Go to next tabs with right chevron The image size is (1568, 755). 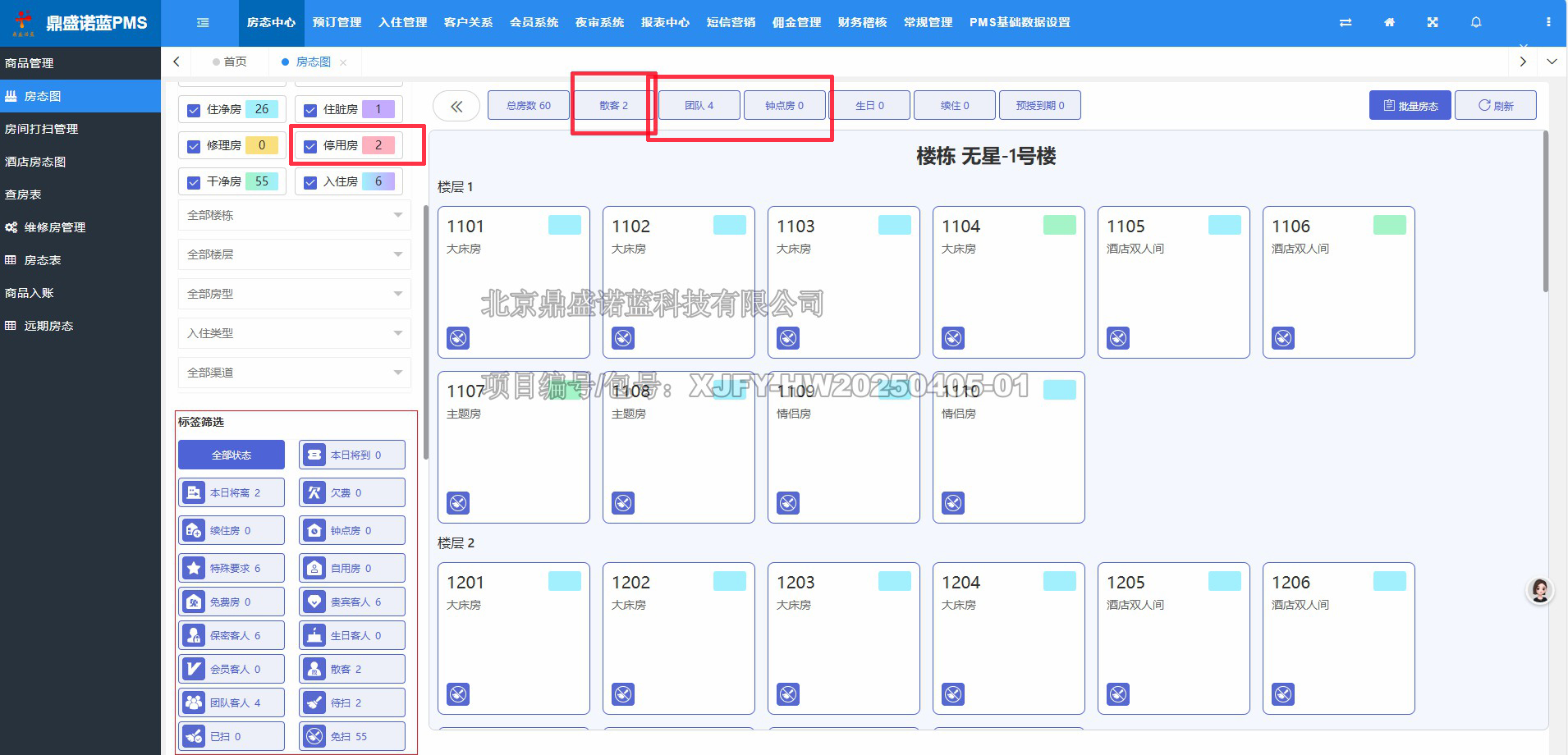1523,62
